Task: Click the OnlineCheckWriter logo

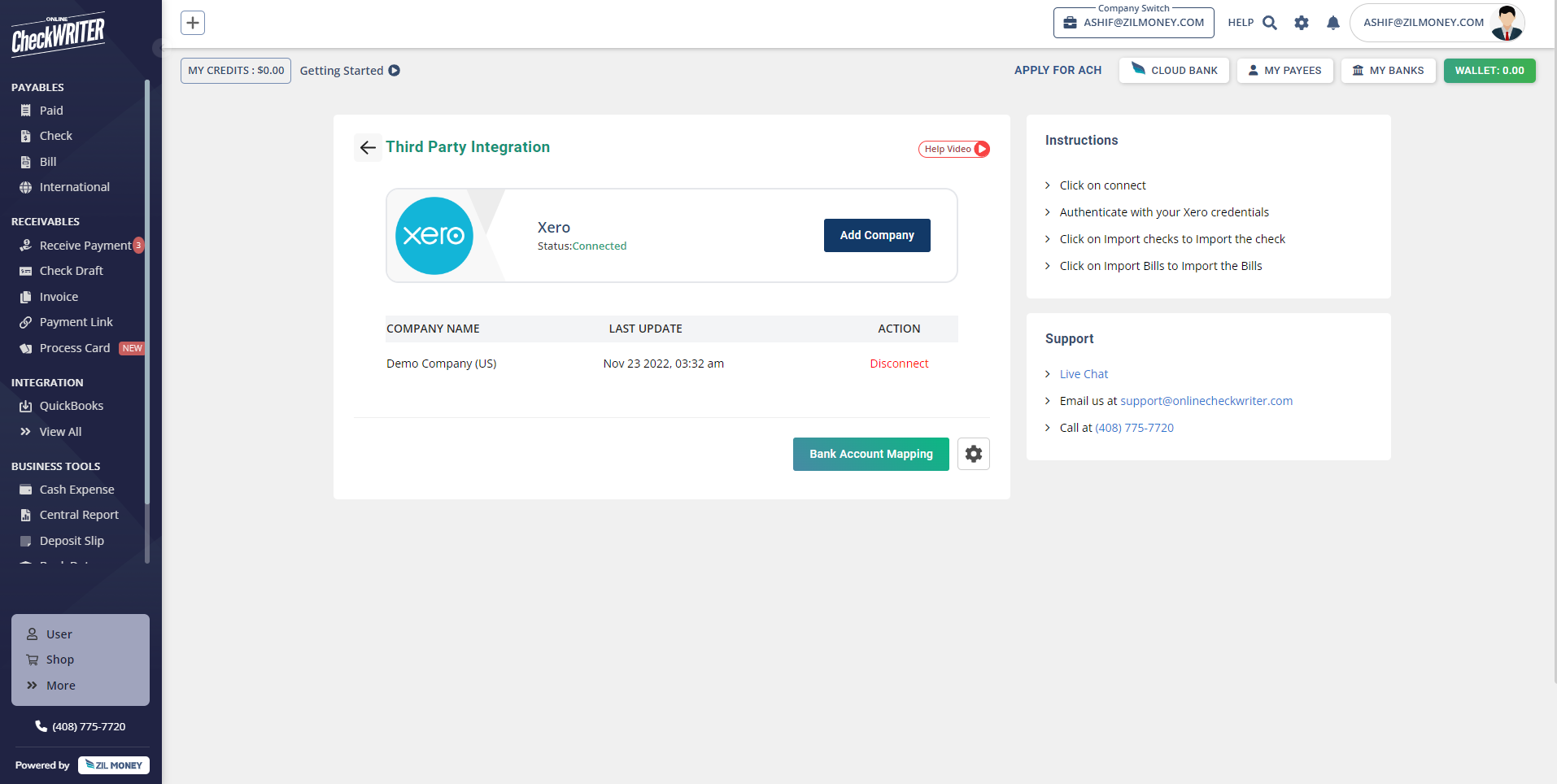Action: click(x=58, y=34)
